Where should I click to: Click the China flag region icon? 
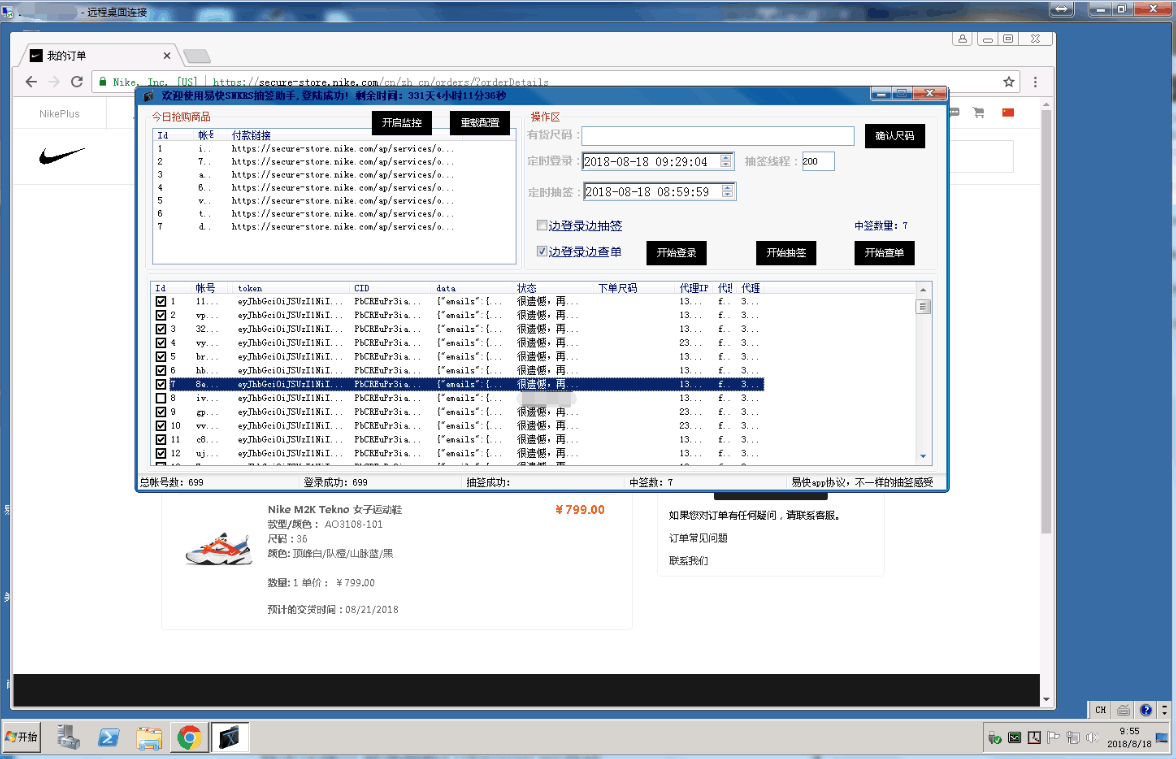tap(1008, 112)
